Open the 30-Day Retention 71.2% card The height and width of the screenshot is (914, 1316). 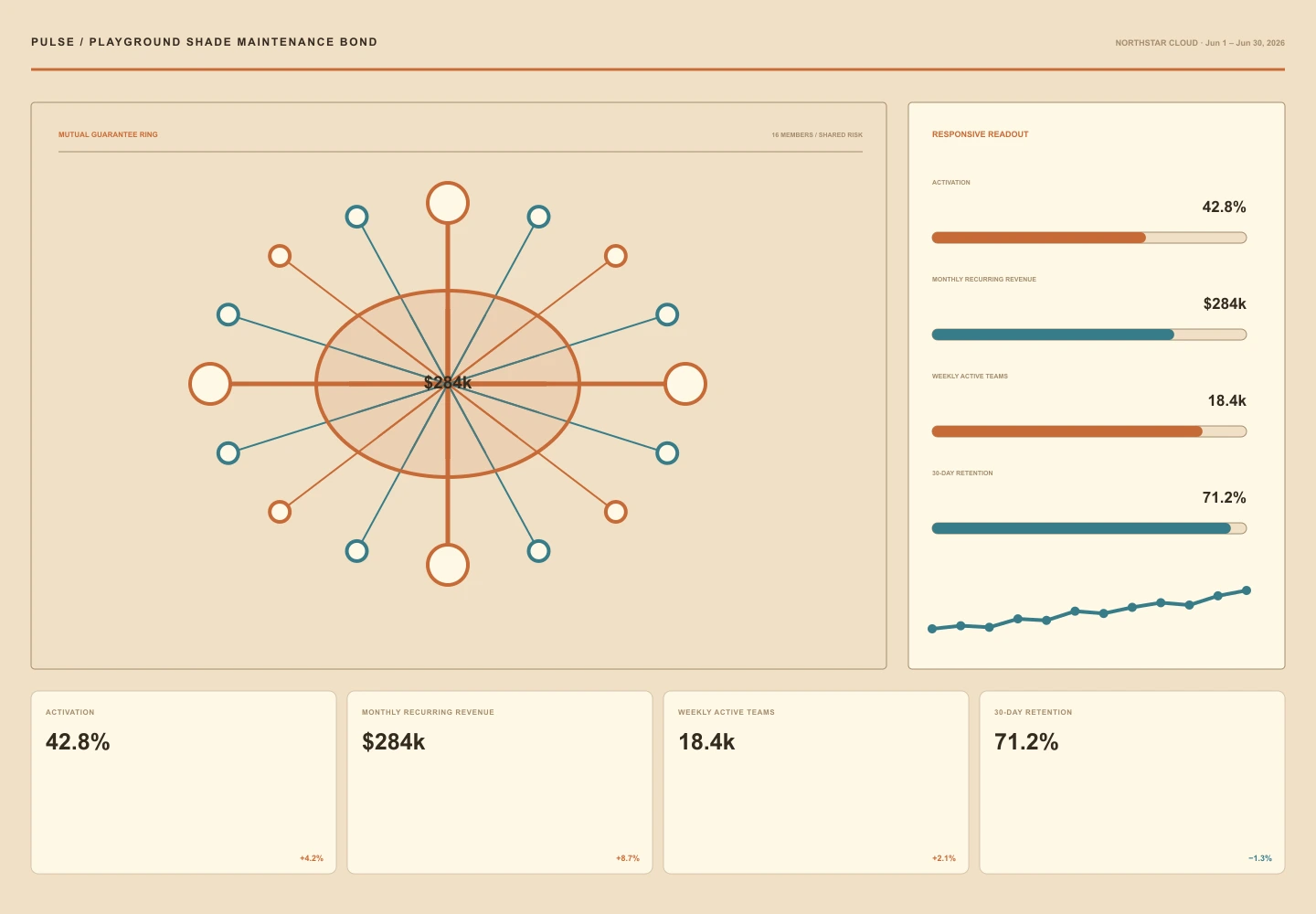pyautogui.click(x=1132, y=782)
